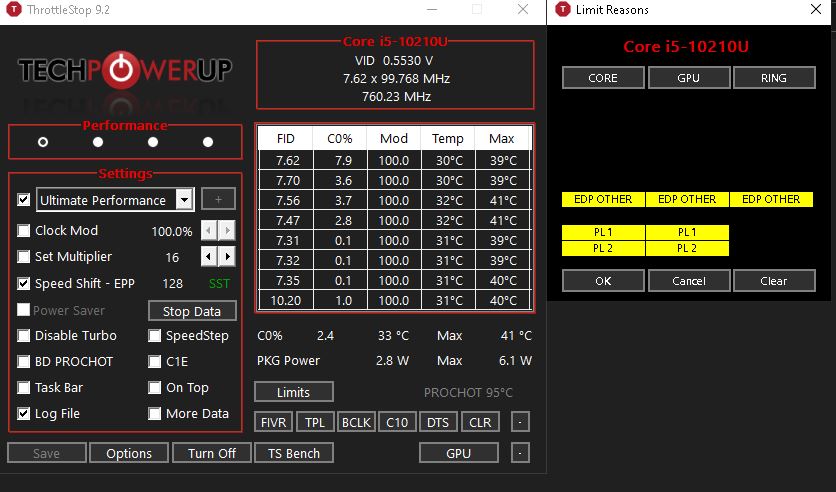The height and width of the screenshot is (492, 836).
Task: Click the green SST indicator
Action: click(219, 284)
